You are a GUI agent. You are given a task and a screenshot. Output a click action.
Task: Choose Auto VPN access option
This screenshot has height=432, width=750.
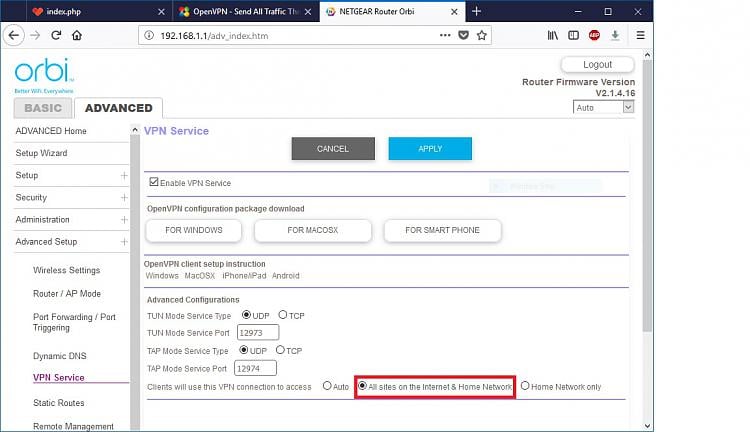327,386
